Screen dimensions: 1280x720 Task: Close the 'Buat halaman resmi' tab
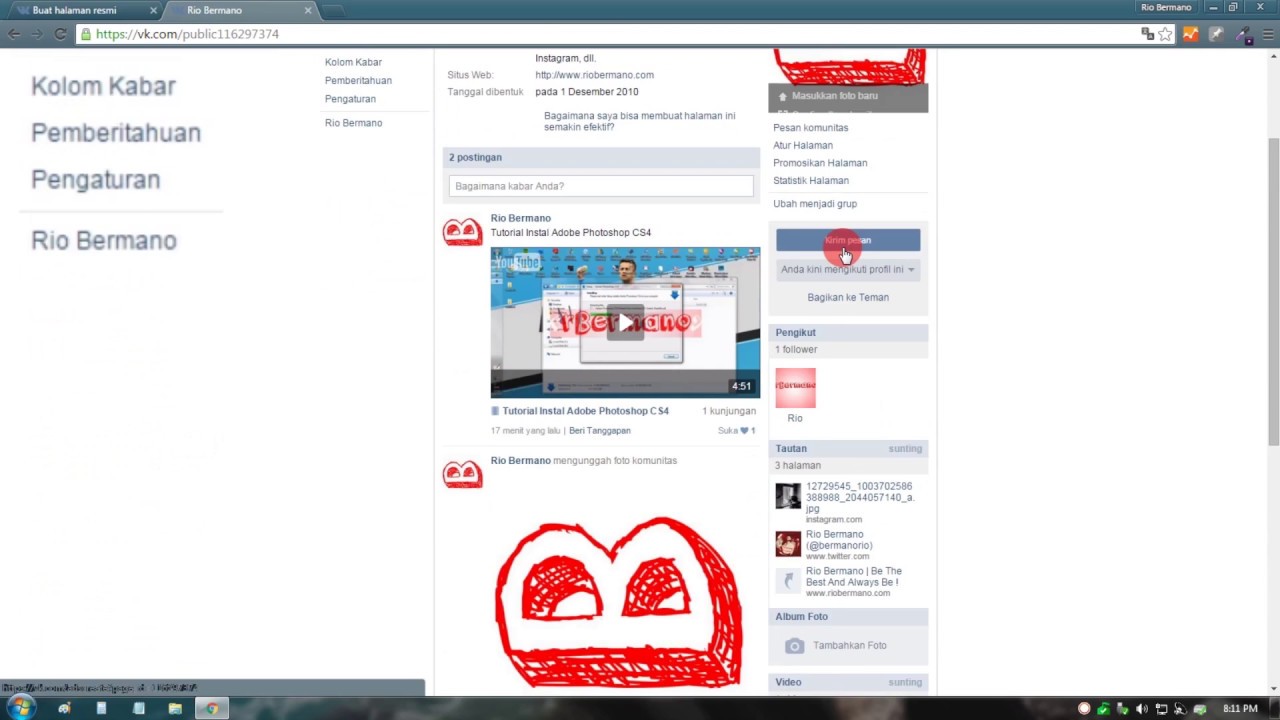(x=153, y=10)
